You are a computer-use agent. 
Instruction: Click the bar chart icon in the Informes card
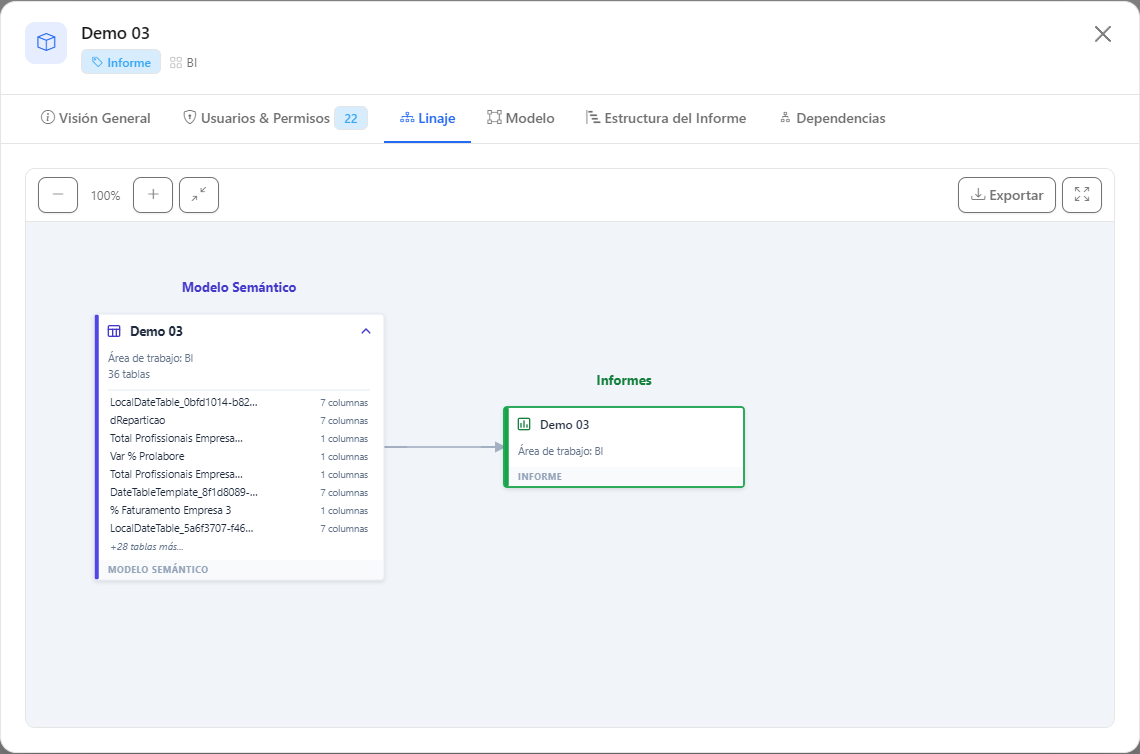point(524,425)
